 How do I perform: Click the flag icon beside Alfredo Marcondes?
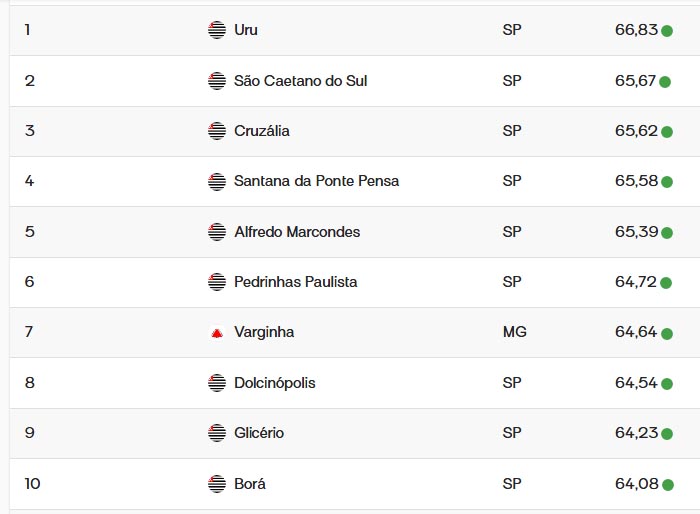coord(217,232)
